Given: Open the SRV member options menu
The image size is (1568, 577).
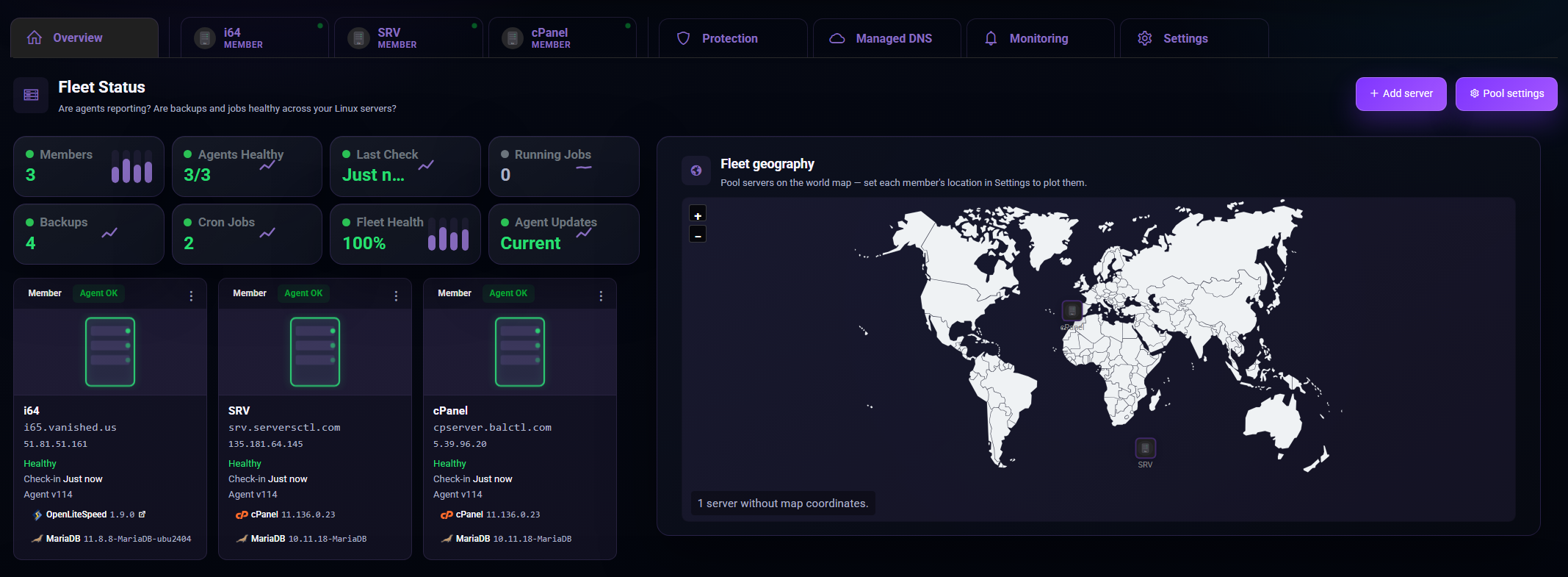Looking at the screenshot, I should 396,295.
